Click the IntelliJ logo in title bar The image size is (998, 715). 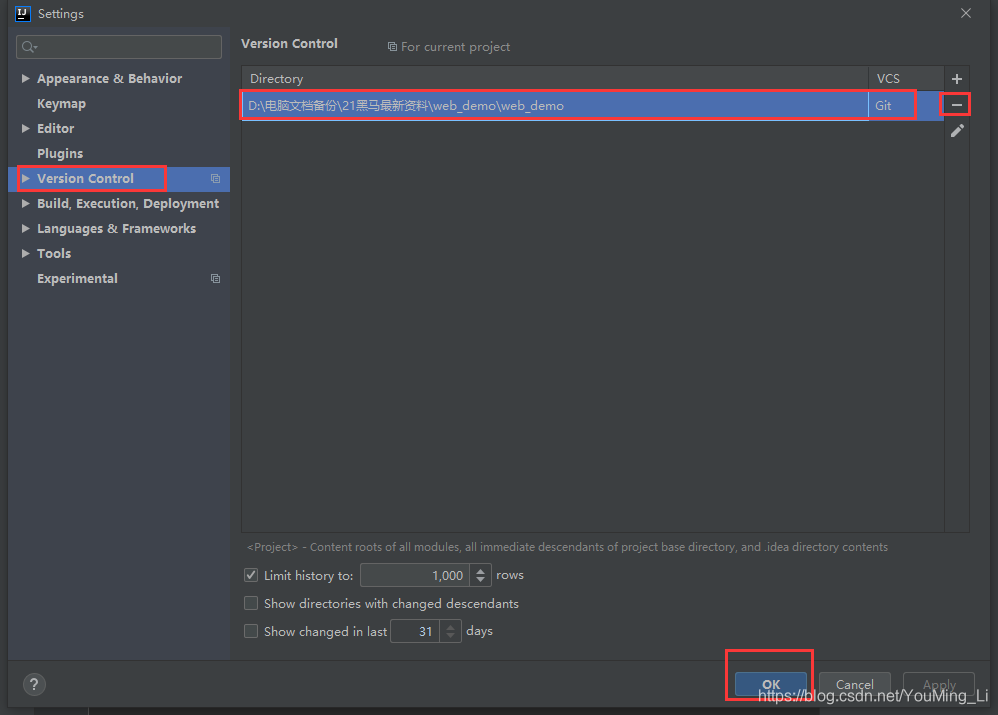point(23,13)
